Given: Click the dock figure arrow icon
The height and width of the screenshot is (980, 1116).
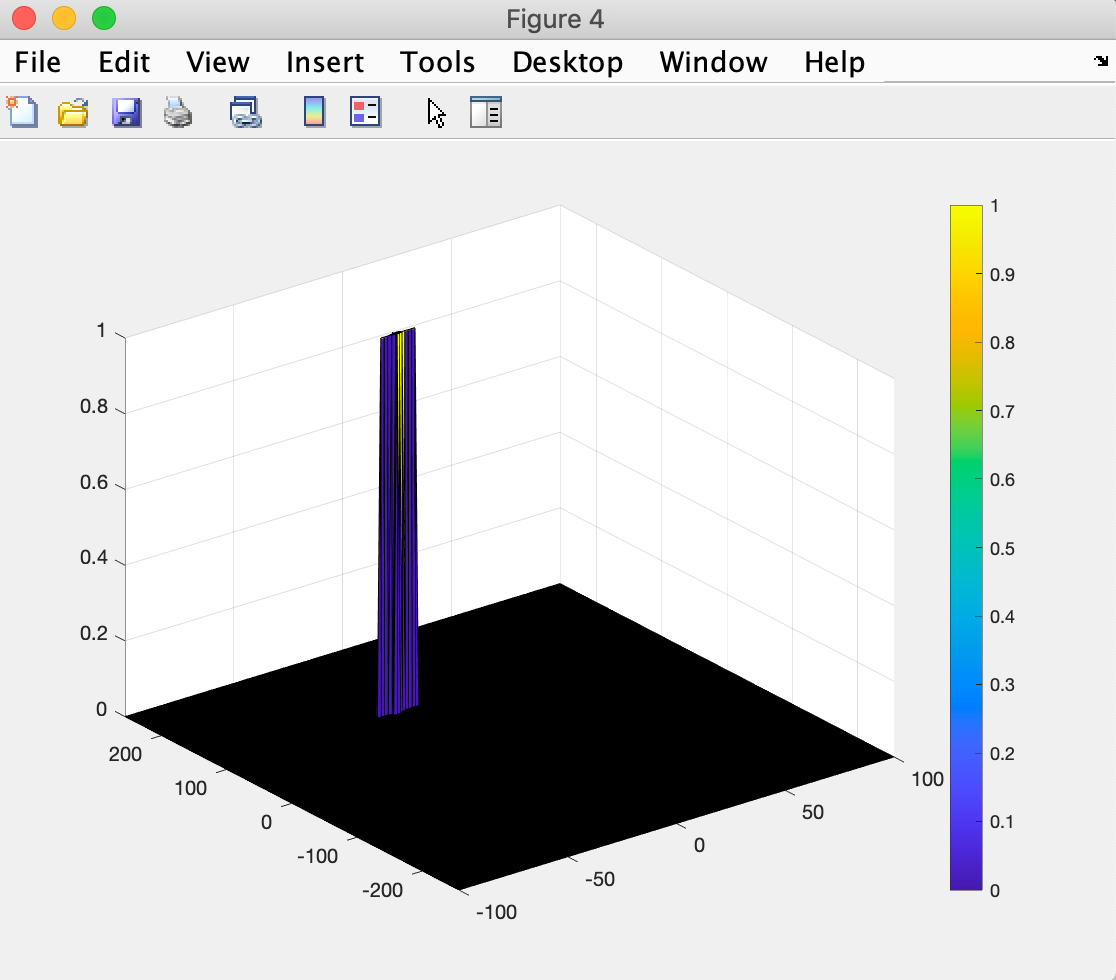Looking at the screenshot, I should [x=1101, y=61].
